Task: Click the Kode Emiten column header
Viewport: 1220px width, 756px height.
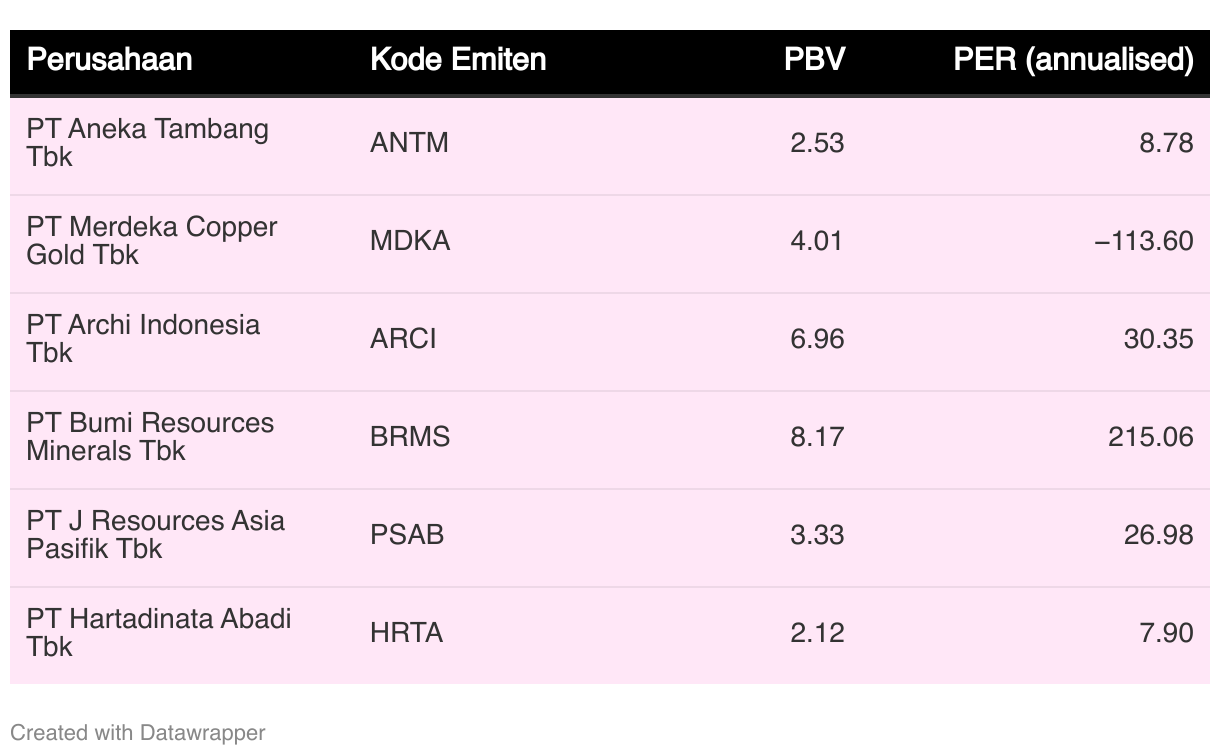Action: click(458, 60)
